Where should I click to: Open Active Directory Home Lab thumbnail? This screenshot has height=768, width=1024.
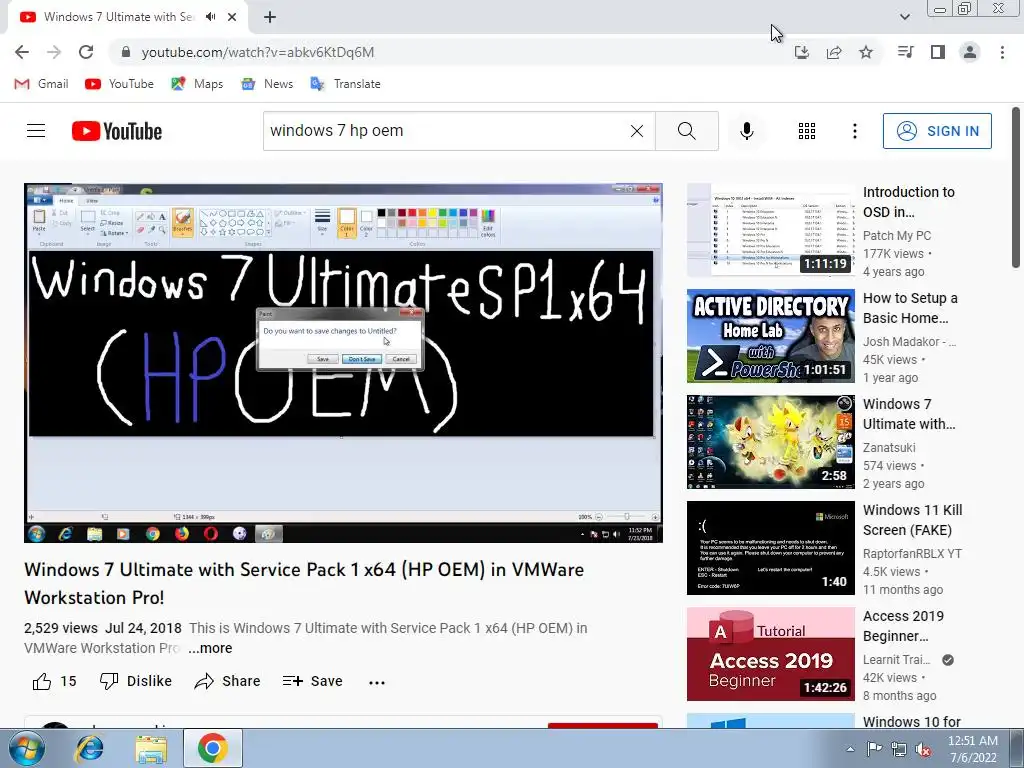(x=771, y=336)
